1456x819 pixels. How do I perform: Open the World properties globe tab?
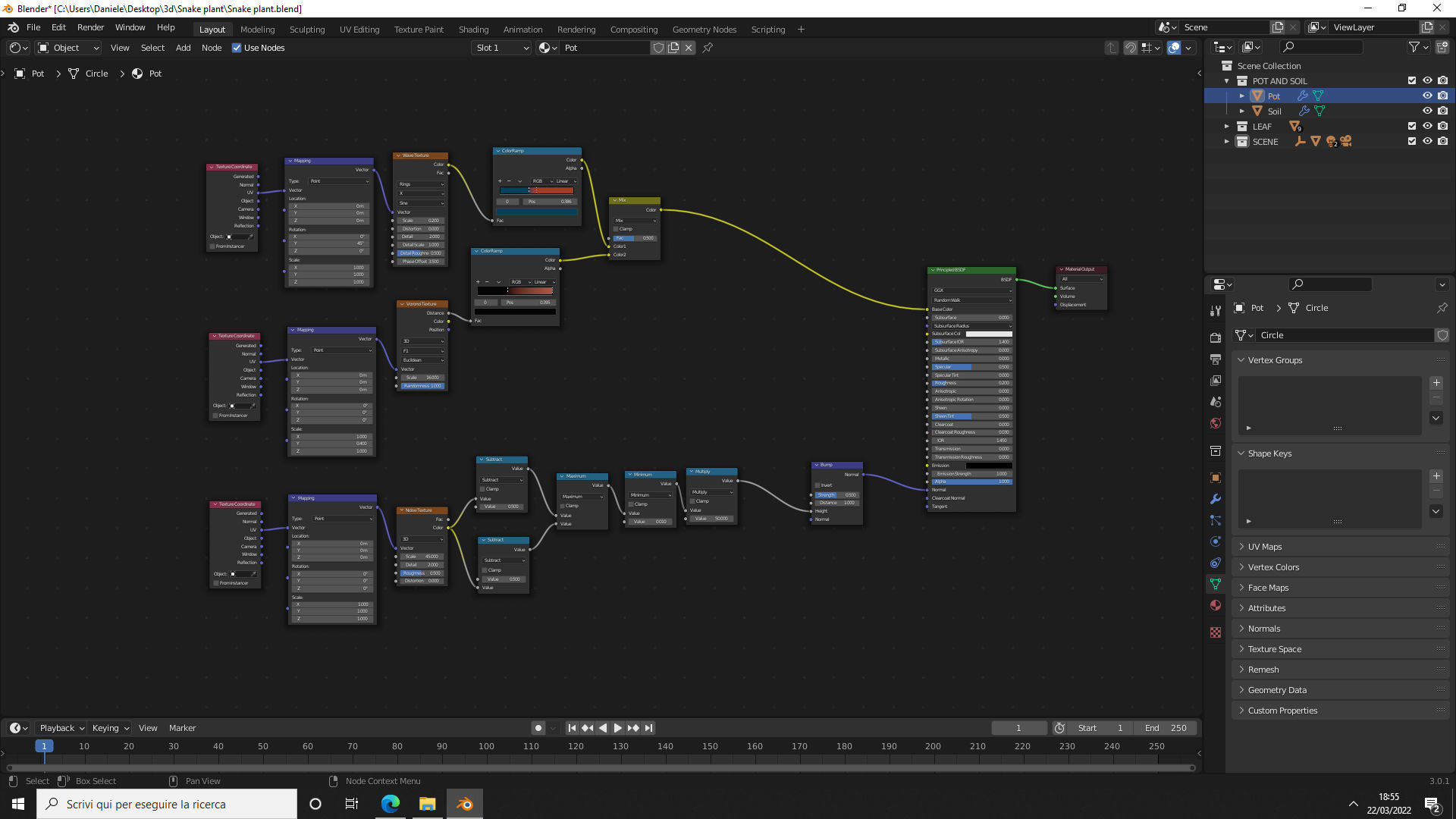(x=1216, y=423)
